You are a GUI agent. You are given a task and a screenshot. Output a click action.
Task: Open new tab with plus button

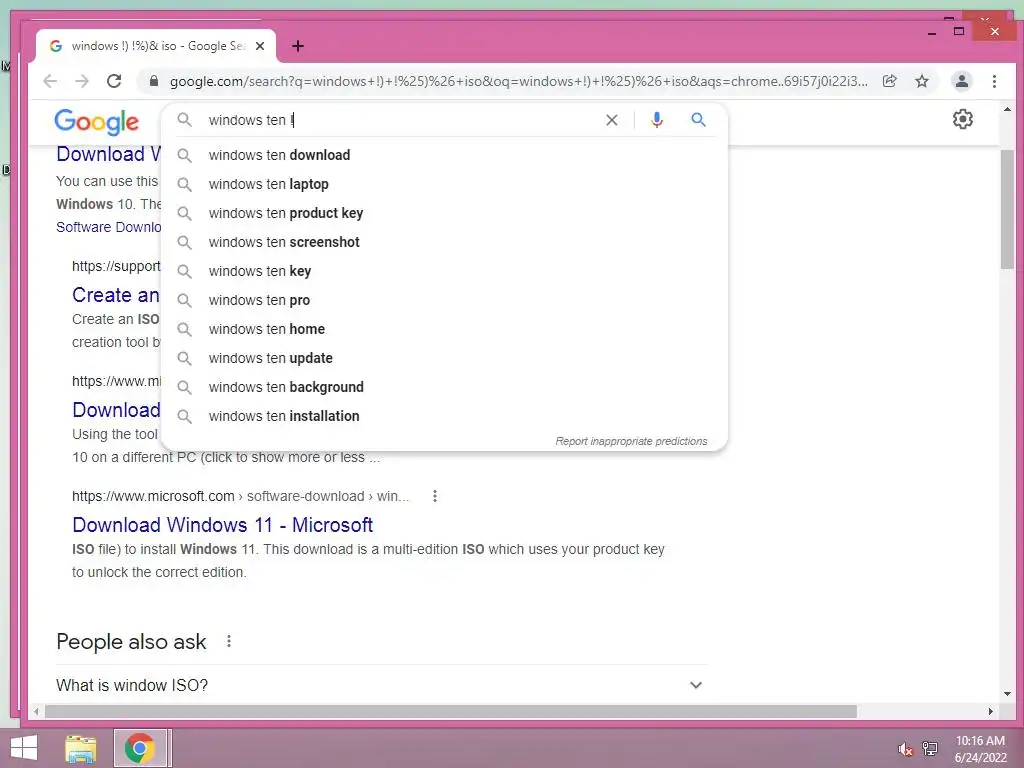tap(298, 46)
